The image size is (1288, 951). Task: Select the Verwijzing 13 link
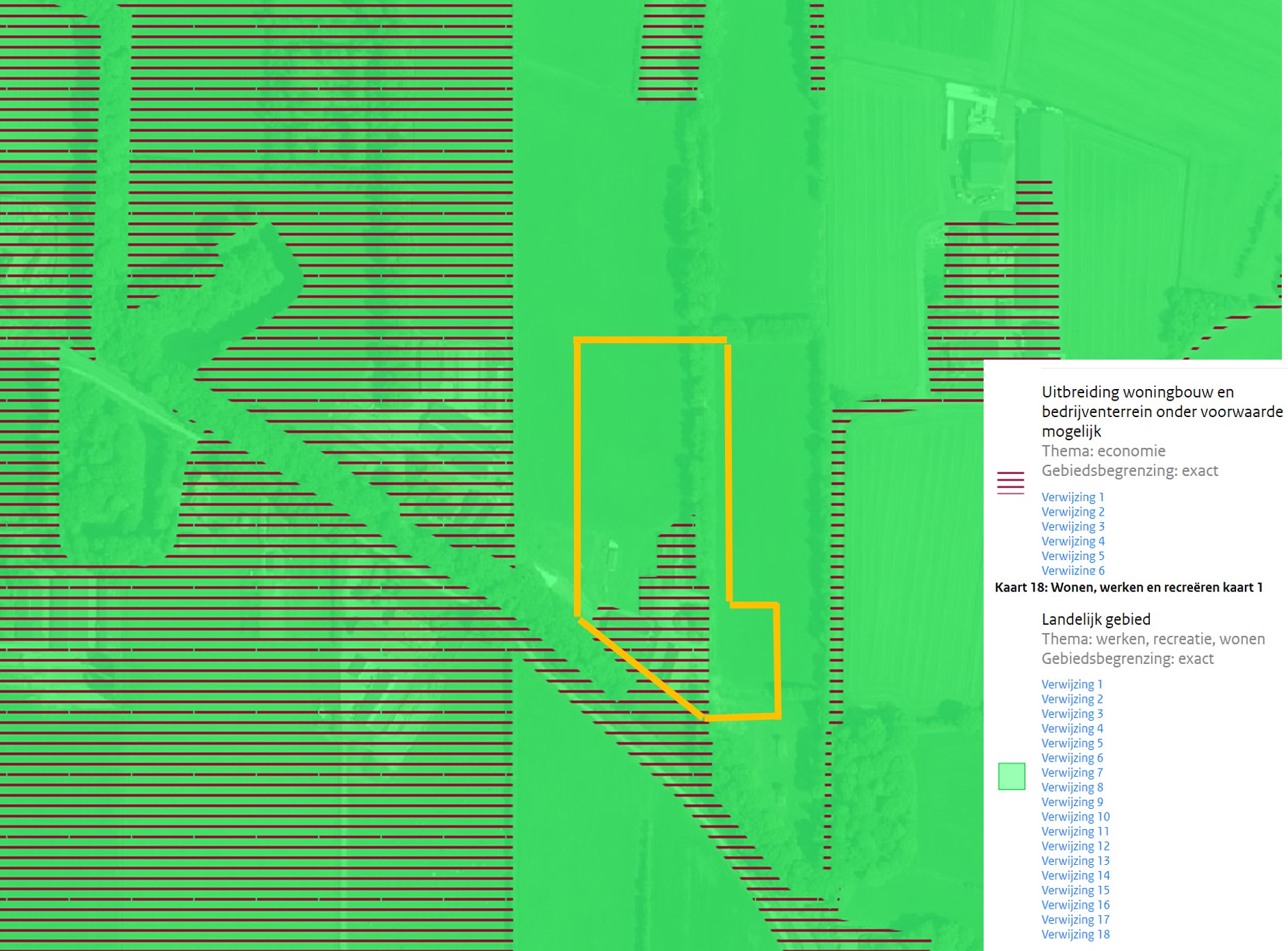[x=1075, y=861]
